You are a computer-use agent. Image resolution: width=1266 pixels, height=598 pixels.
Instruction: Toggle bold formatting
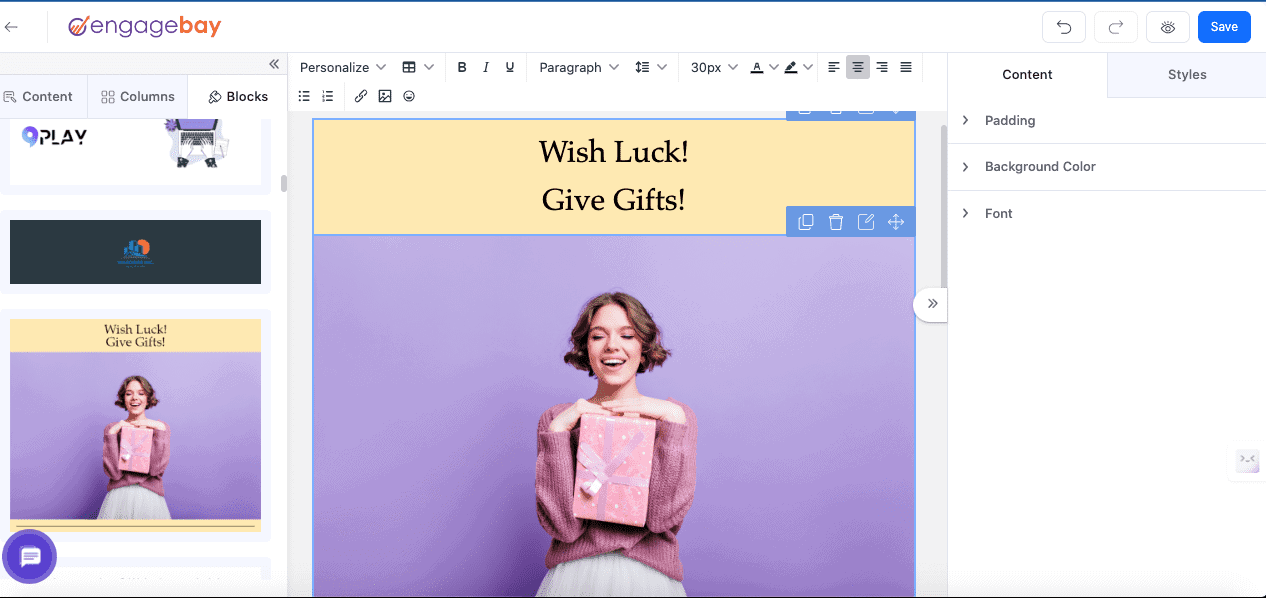(x=462, y=68)
